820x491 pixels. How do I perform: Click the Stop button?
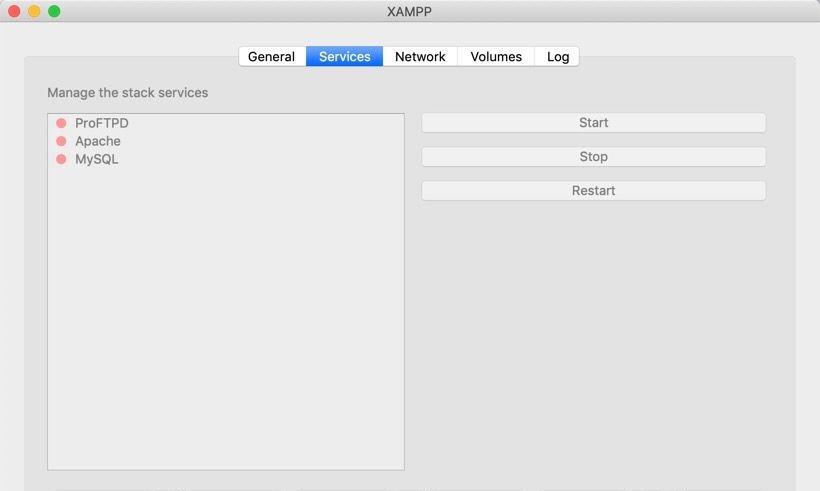point(594,157)
